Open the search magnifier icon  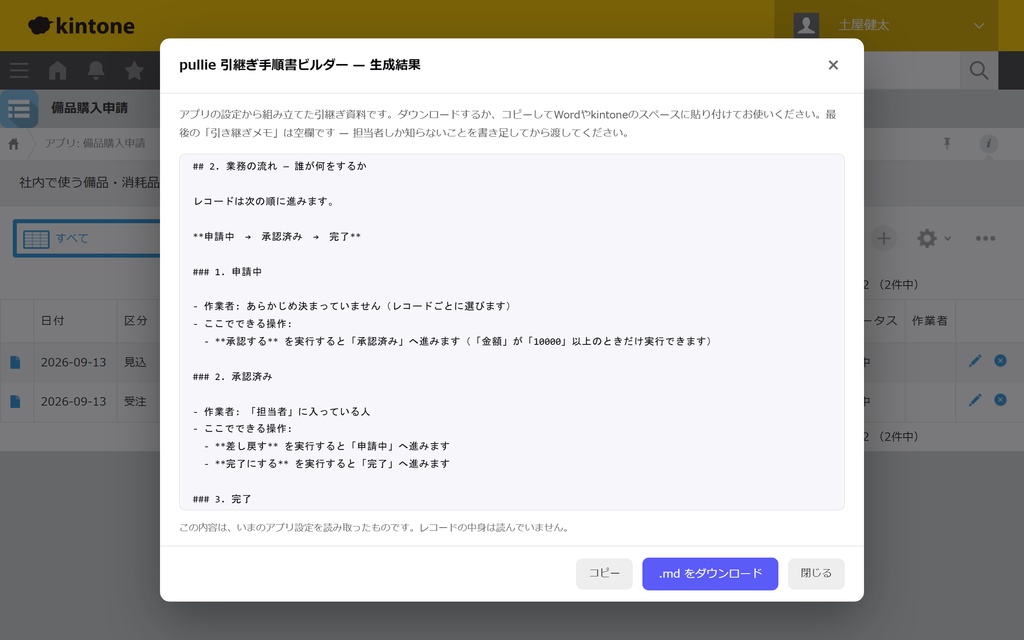coord(978,71)
